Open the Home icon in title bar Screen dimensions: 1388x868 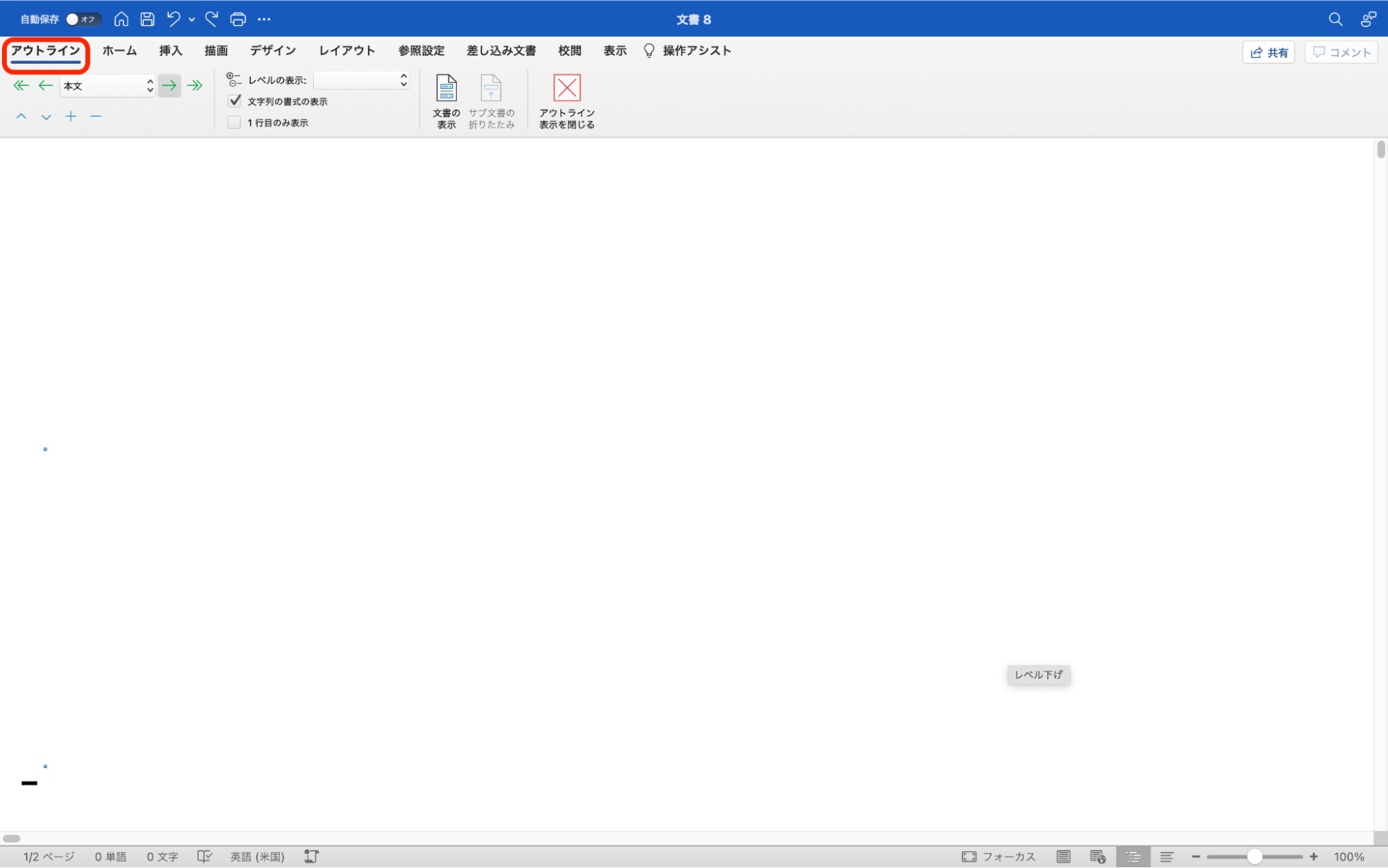click(x=121, y=19)
